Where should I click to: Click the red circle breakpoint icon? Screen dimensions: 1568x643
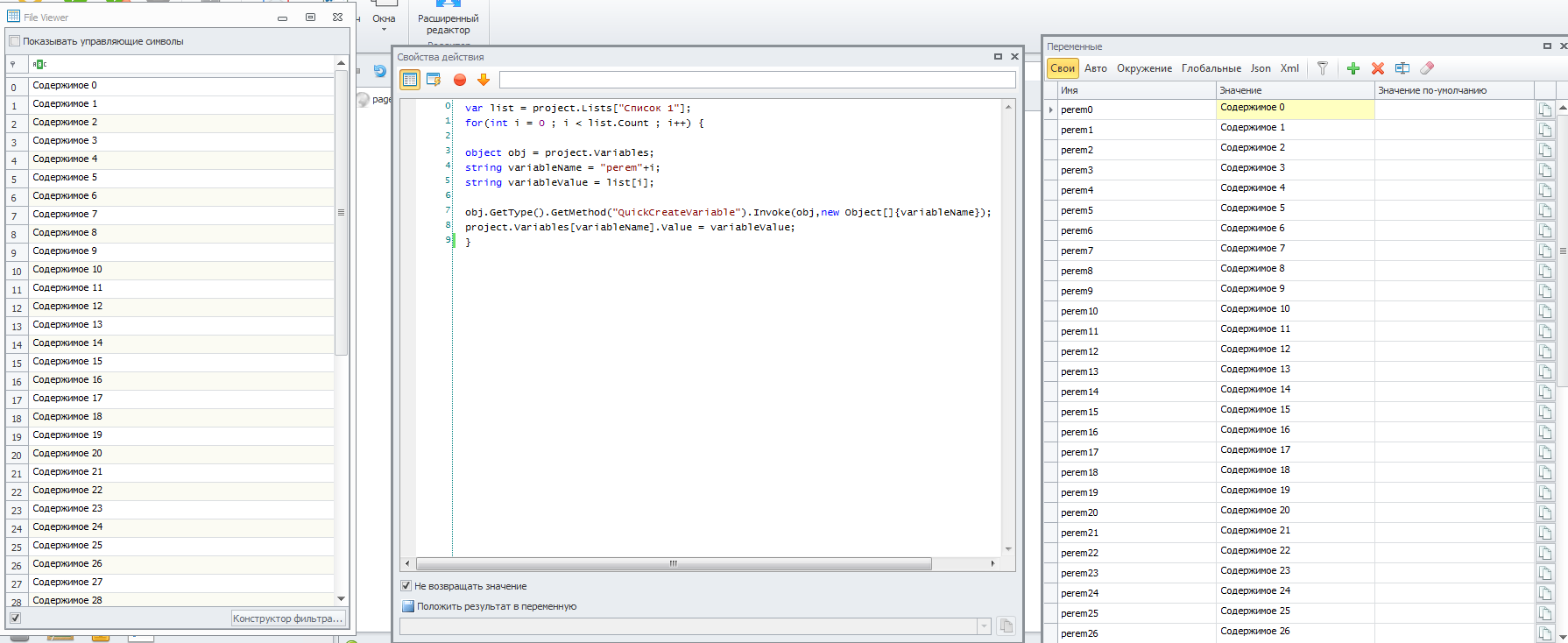[459, 80]
